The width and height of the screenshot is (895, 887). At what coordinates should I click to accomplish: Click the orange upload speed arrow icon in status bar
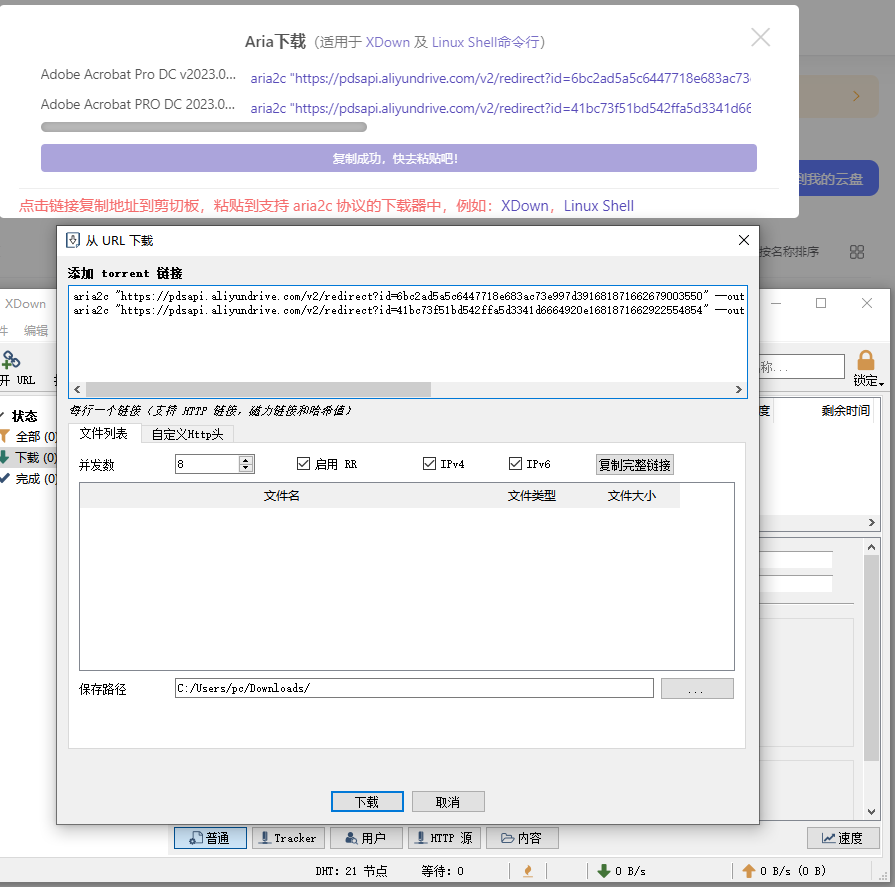tap(748, 871)
